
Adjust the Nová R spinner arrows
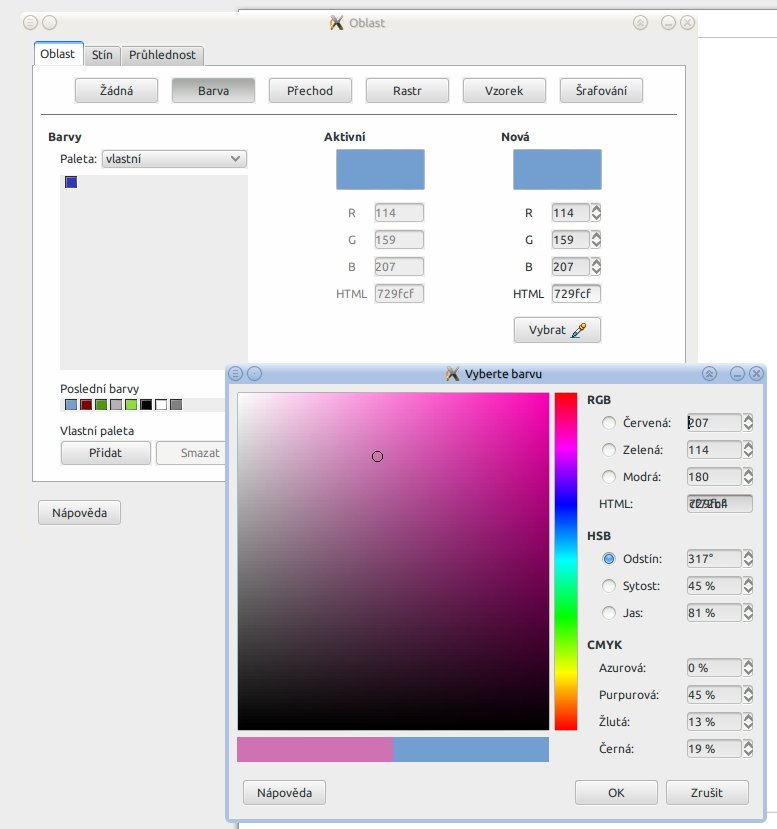[x=596, y=213]
